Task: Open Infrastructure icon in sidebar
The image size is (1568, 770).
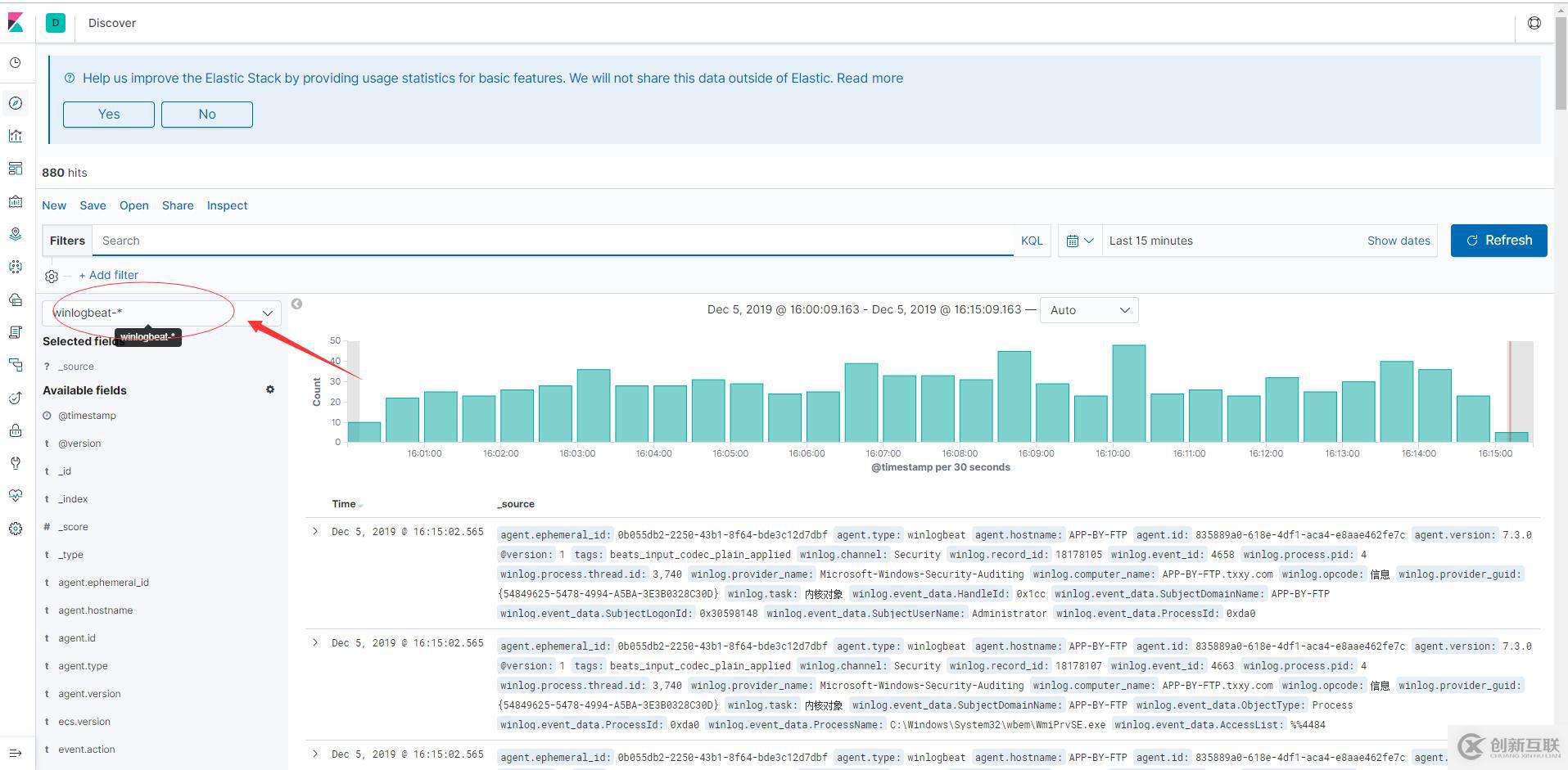Action: [16, 299]
